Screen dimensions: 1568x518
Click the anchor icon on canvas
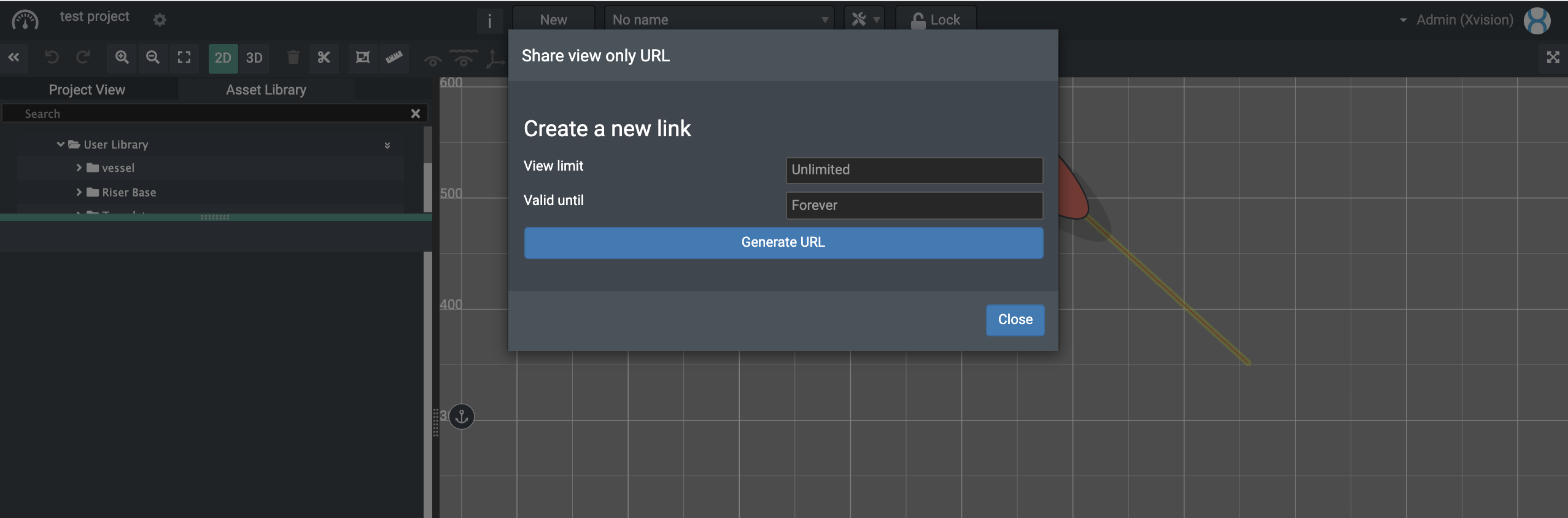(x=462, y=417)
